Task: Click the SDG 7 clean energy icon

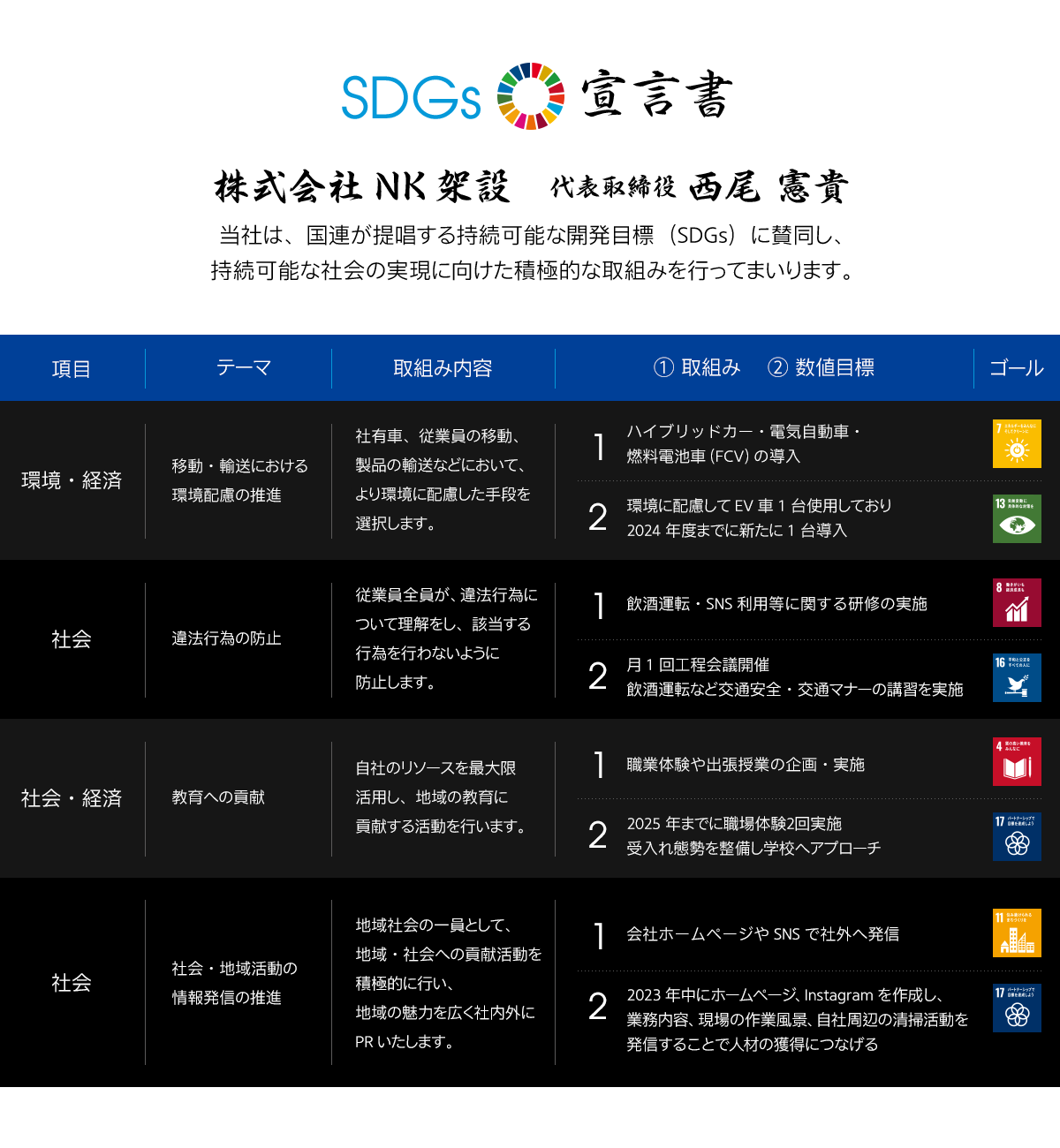Action: [1017, 443]
